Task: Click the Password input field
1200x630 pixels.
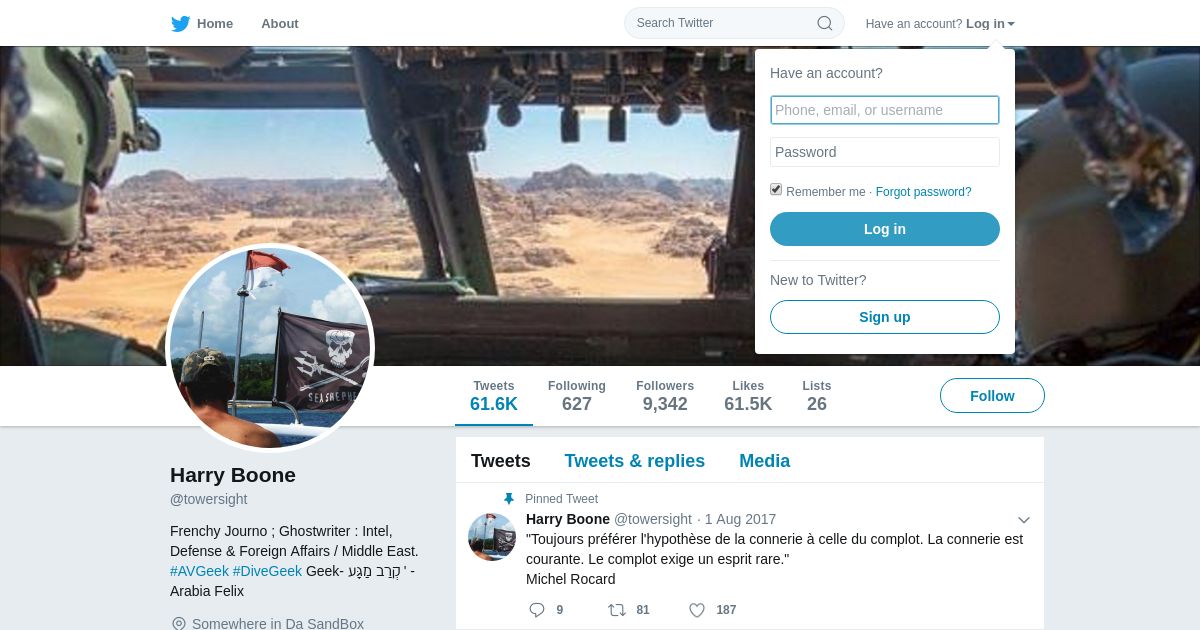Action: coord(885,152)
